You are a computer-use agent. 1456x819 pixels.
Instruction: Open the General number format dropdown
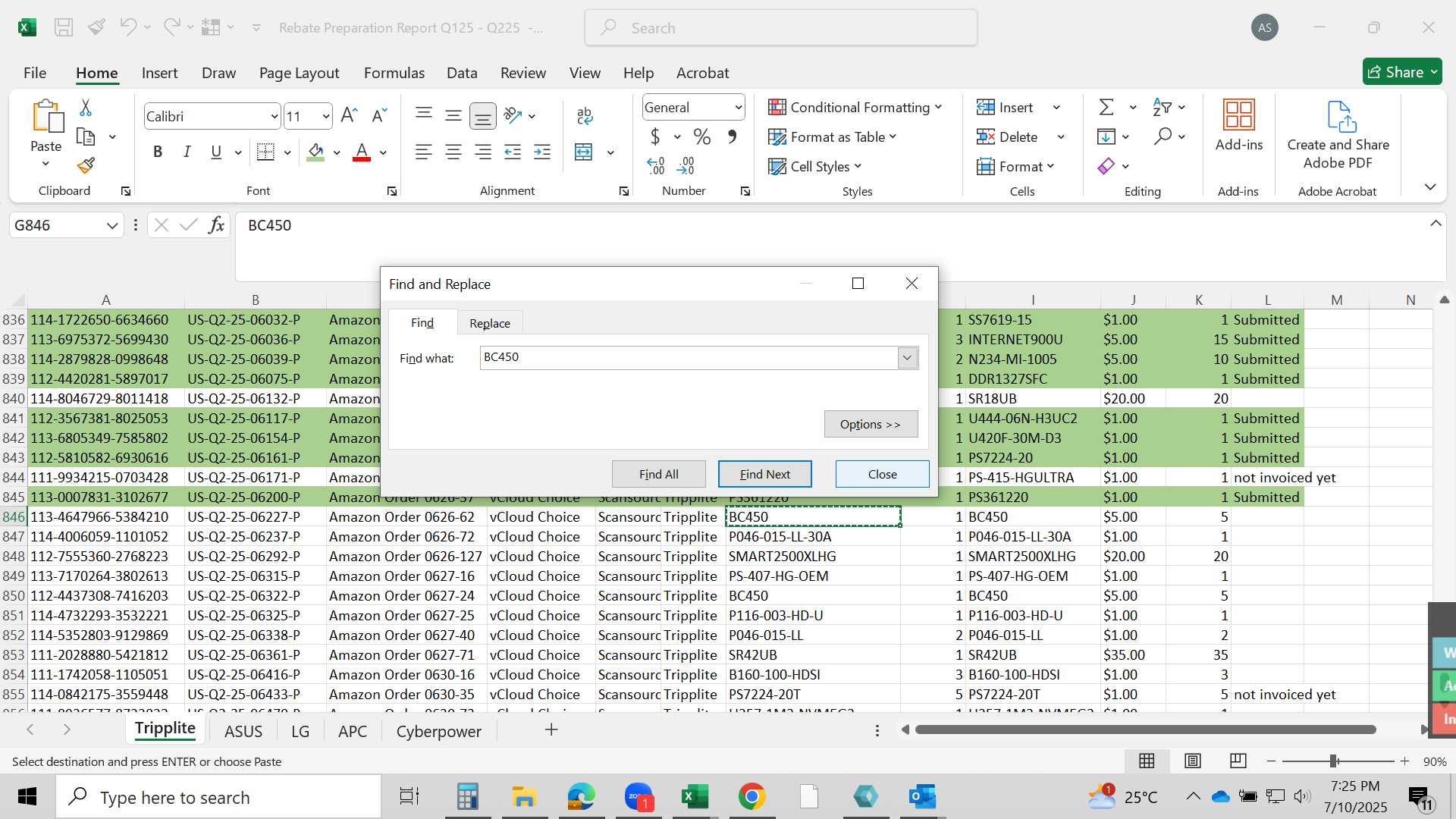738,108
